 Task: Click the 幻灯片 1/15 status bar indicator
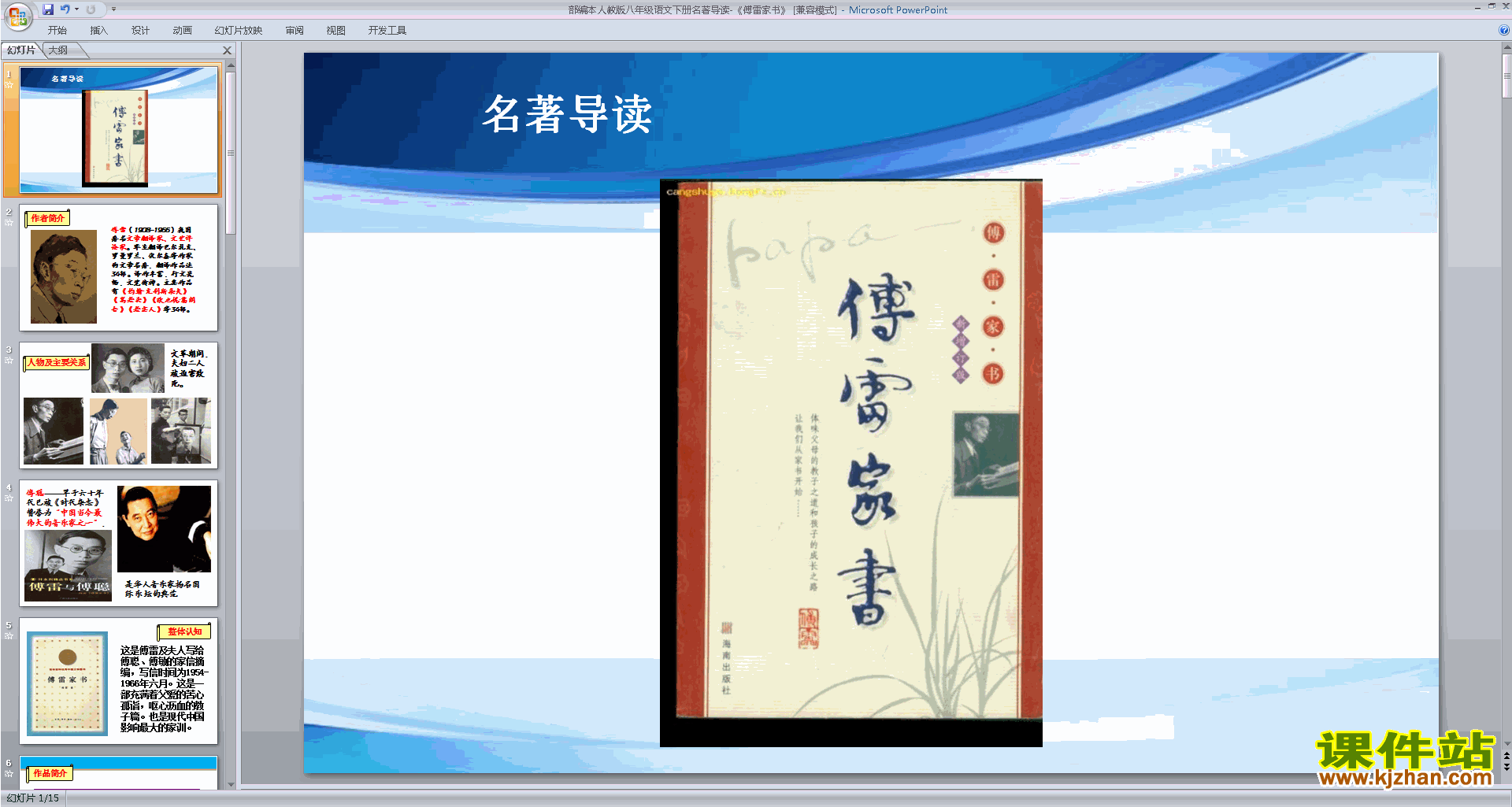click(33, 798)
